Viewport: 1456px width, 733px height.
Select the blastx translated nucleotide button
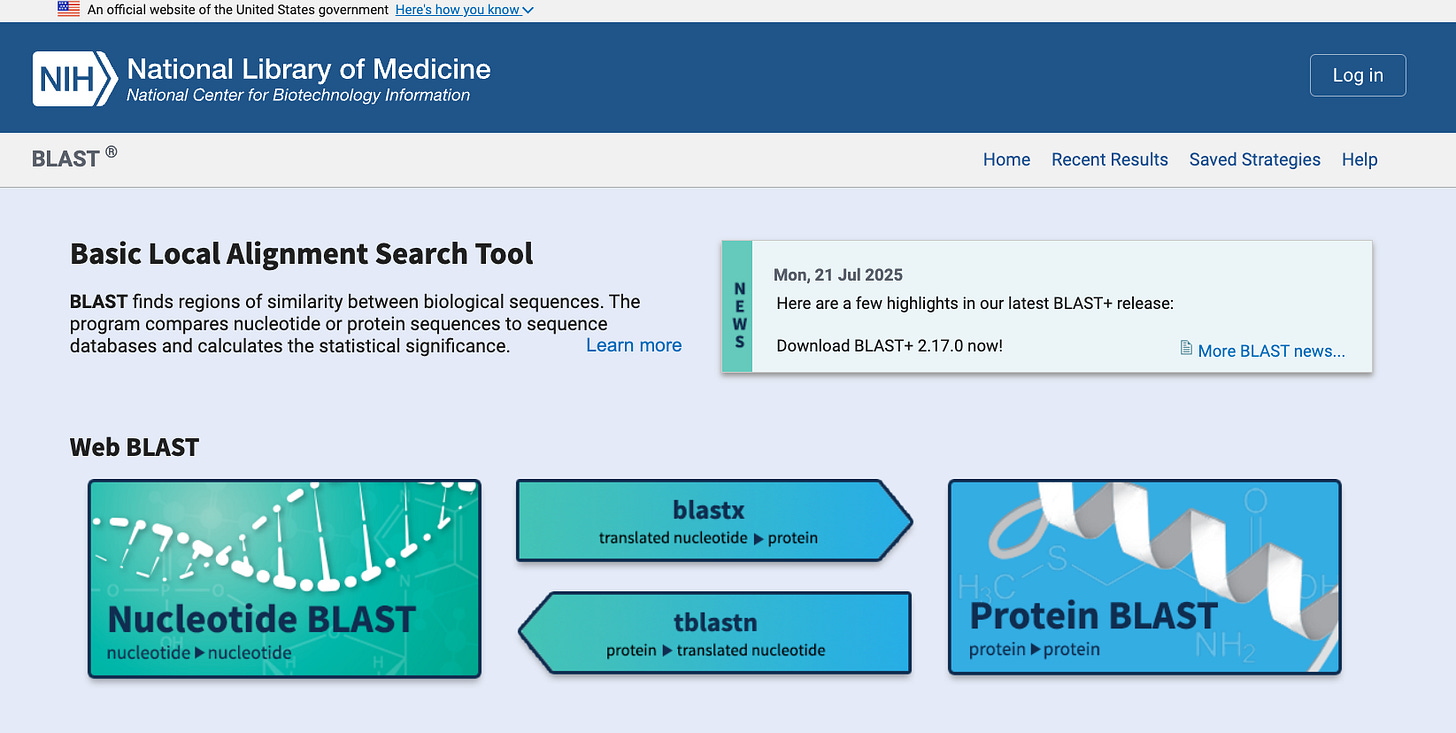click(x=714, y=521)
